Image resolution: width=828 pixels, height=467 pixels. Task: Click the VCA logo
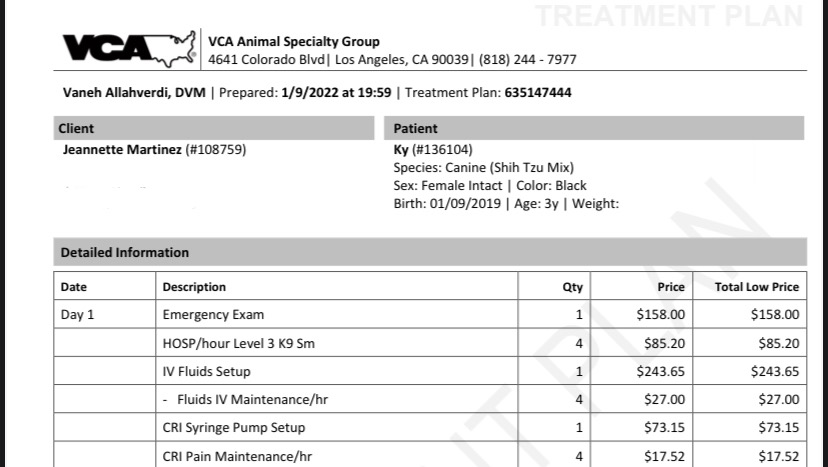[129, 49]
